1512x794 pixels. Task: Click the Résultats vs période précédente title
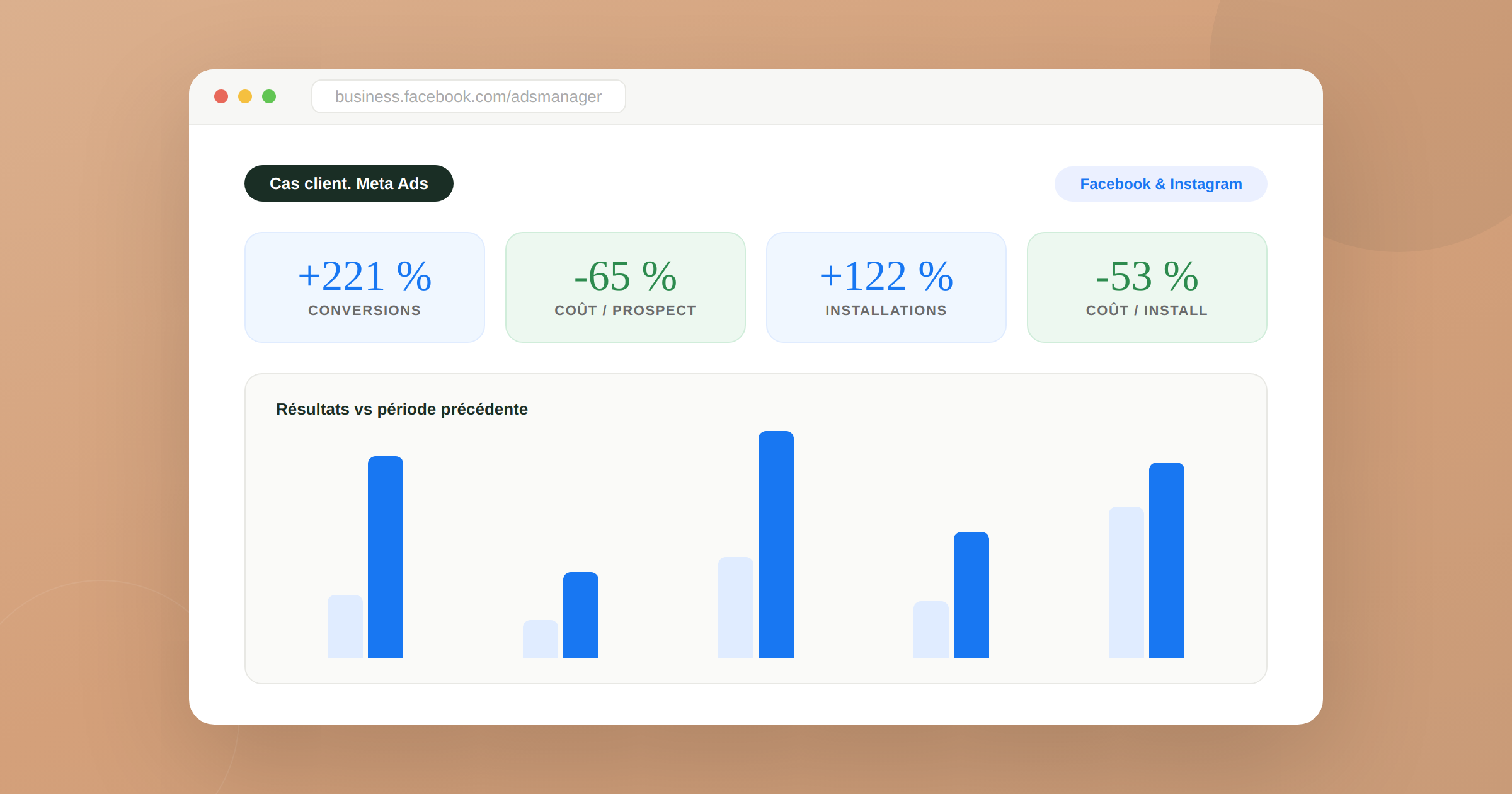tap(401, 409)
